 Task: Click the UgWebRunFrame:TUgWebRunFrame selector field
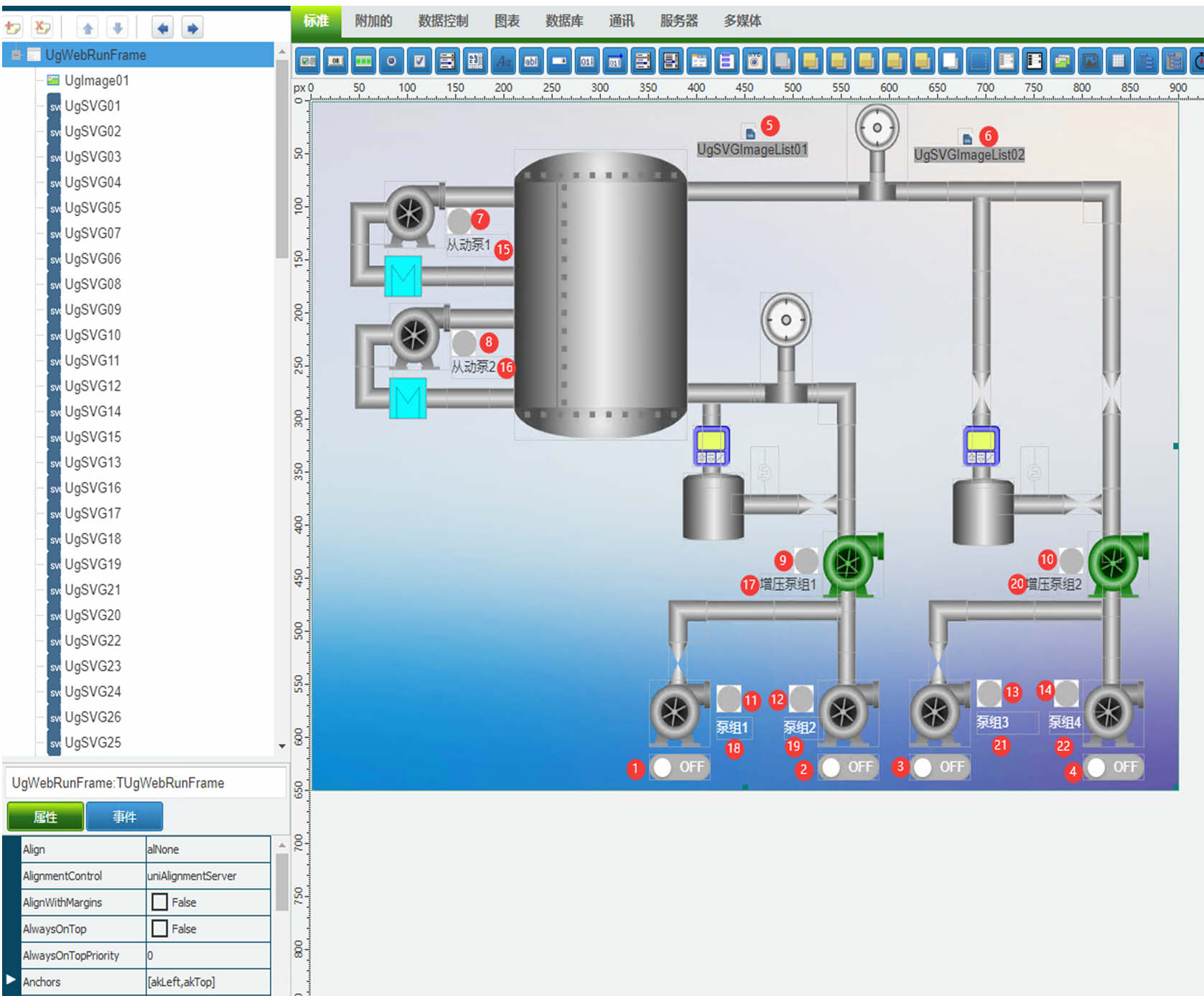pyautogui.click(x=146, y=783)
